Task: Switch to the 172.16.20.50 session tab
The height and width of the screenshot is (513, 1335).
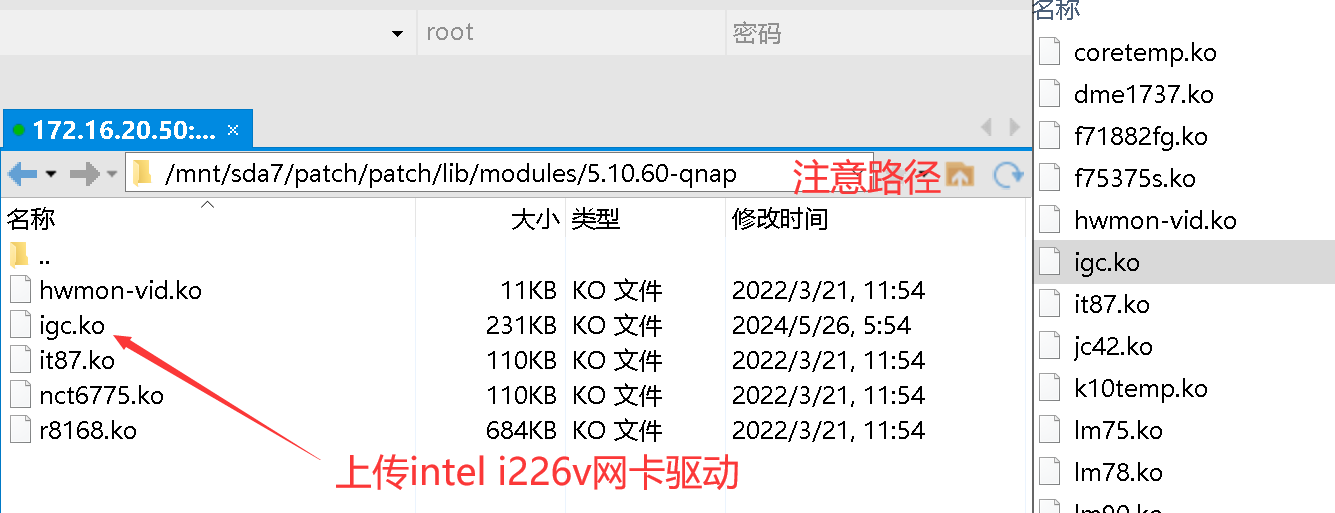Action: [116, 130]
